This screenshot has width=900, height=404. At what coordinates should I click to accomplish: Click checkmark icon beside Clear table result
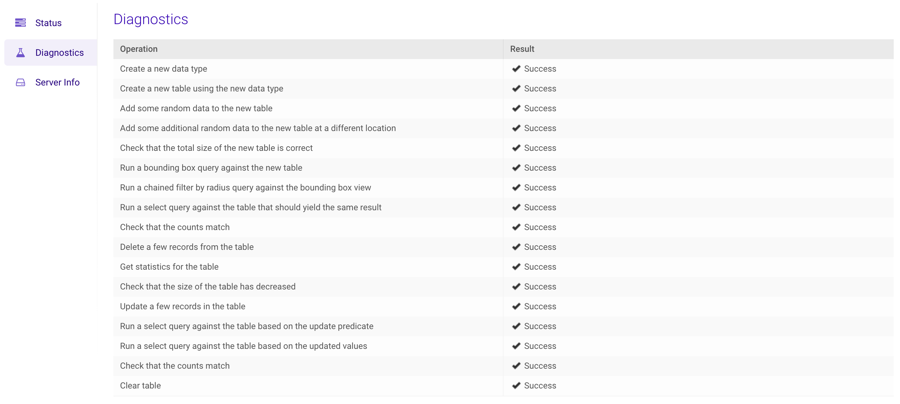[x=516, y=386]
